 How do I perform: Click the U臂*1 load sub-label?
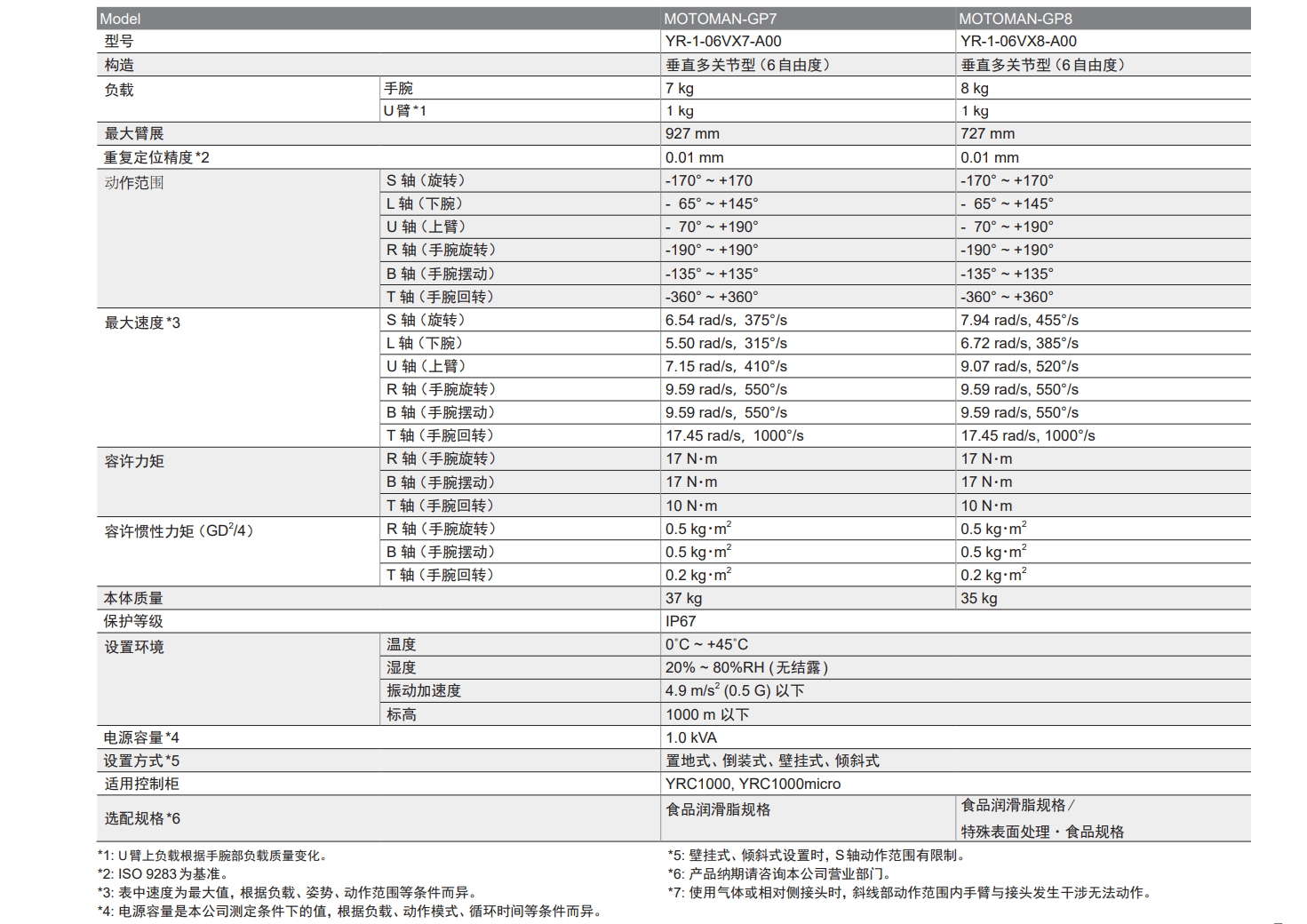(405, 111)
